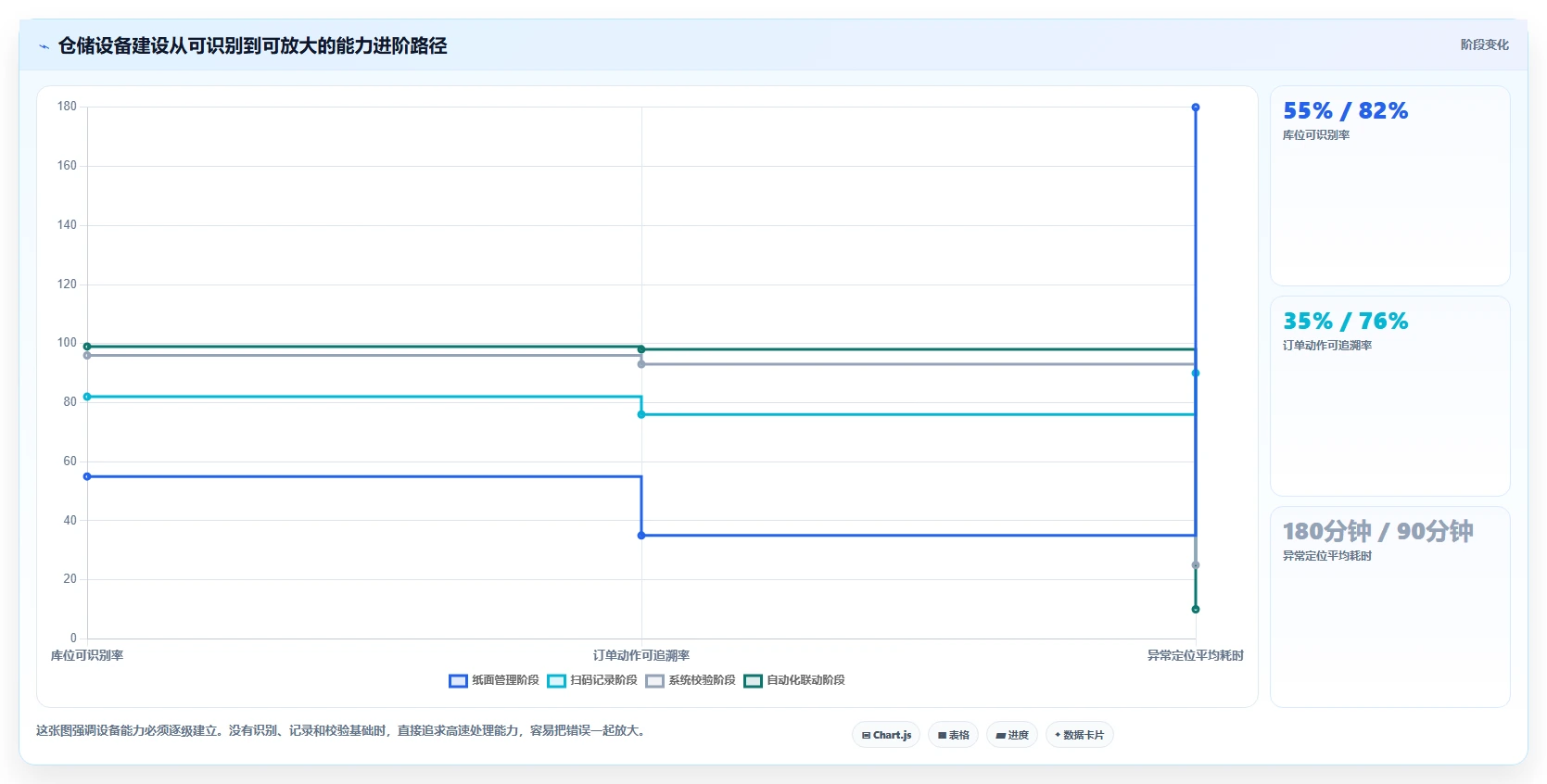Screen dimensions: 1547x784
Task: Select the gray data point at 订单动作可追溯率 (93)
Action: click(x=641, y=364)
